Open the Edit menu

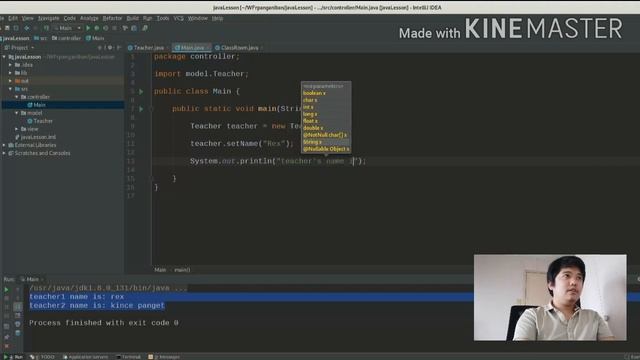pos(13,18)
